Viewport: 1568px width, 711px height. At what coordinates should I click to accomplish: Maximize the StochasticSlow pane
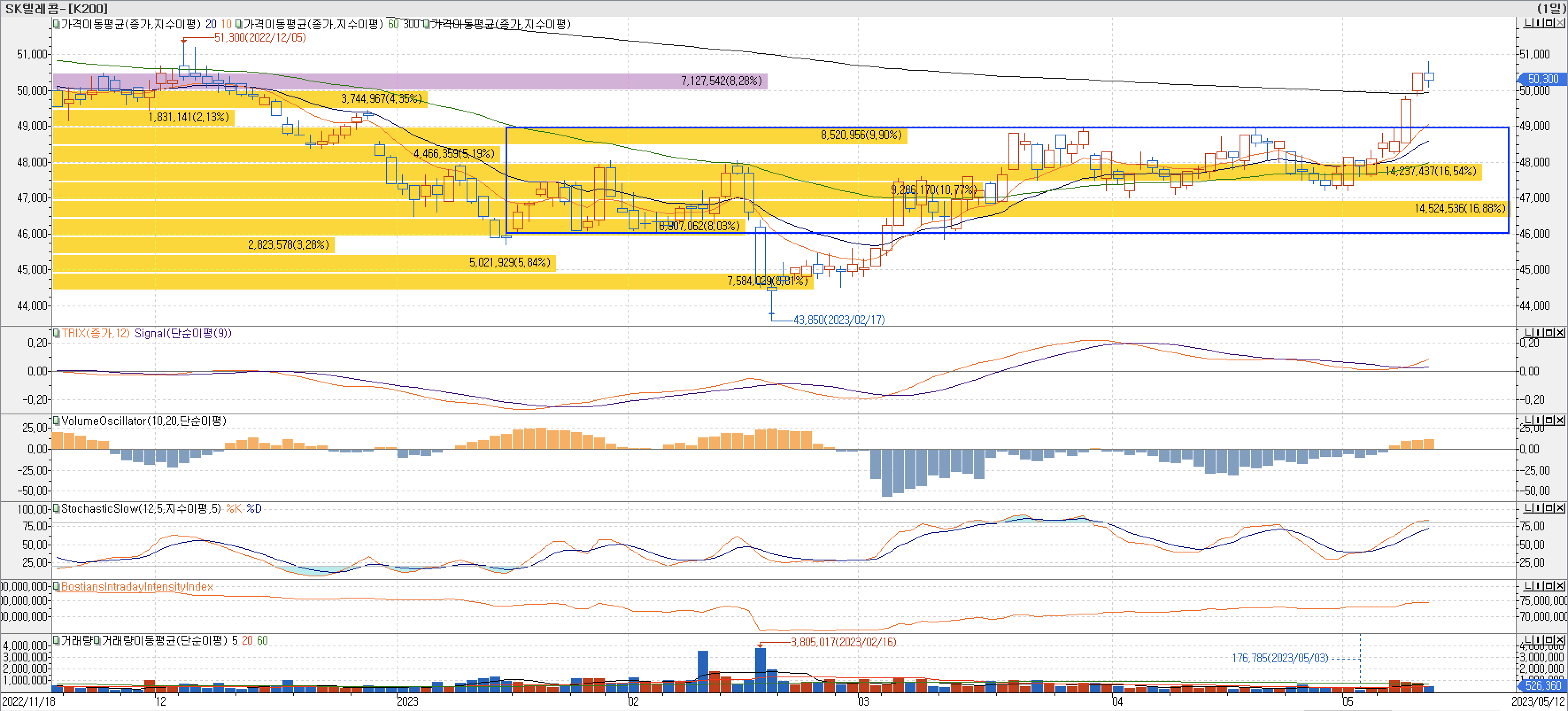point(1549,508)
